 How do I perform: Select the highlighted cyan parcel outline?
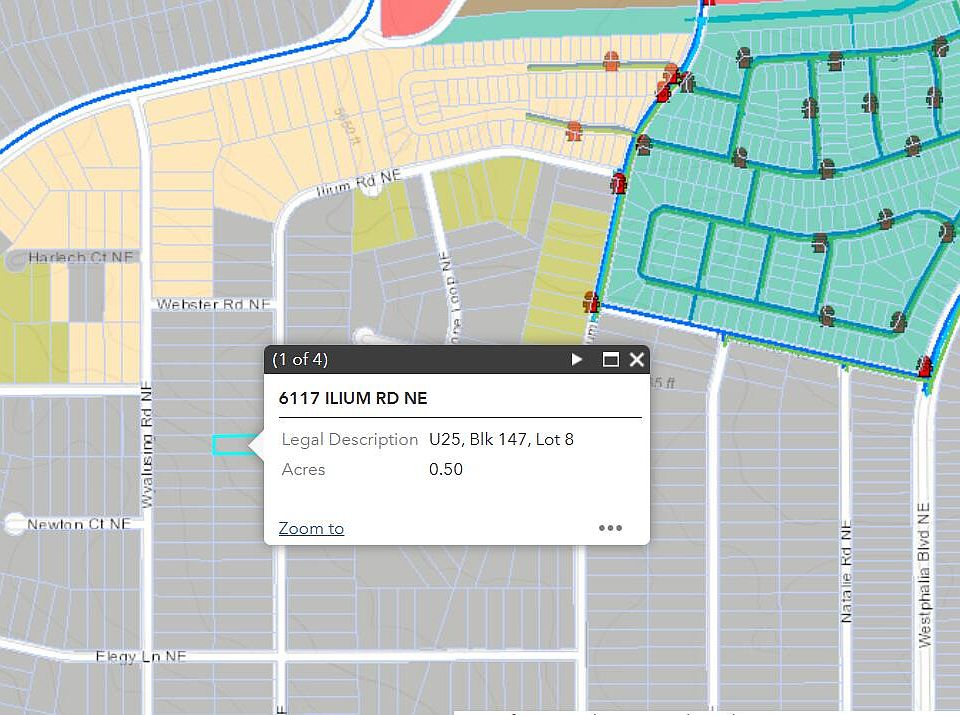[235, 444]
